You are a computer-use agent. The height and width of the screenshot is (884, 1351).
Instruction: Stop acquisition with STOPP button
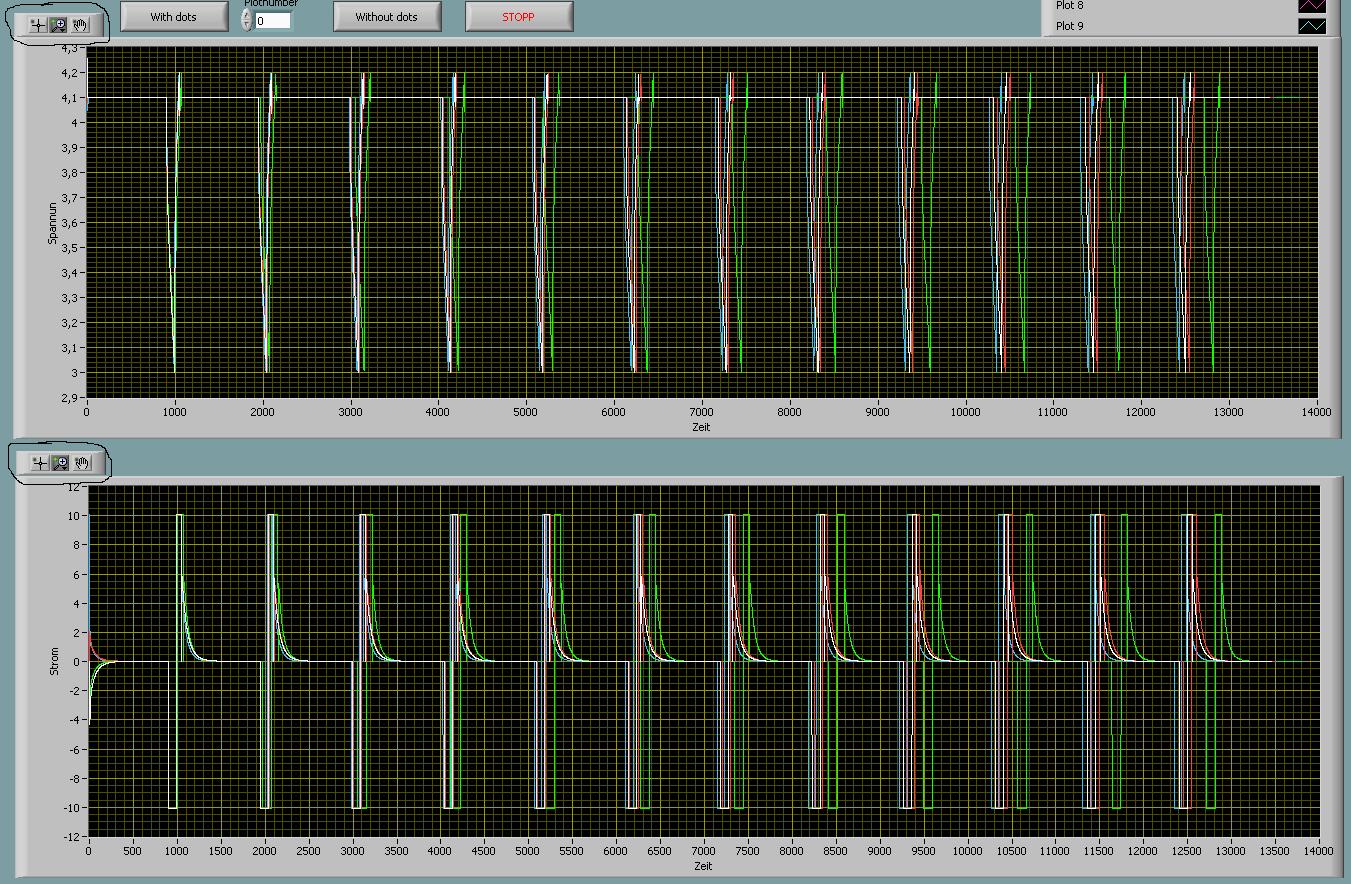click(519, 17)
